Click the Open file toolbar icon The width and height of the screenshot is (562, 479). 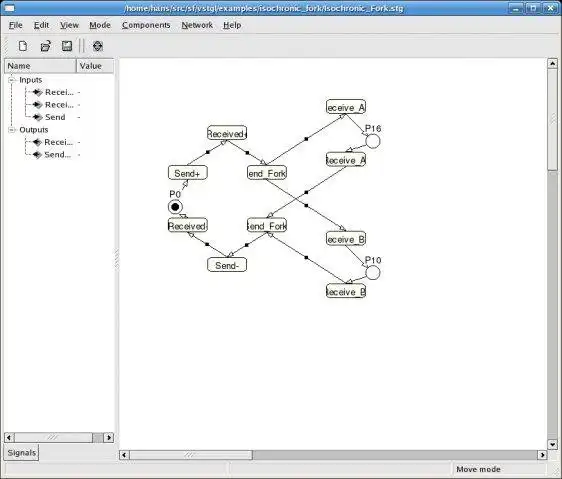coord(46,46)
